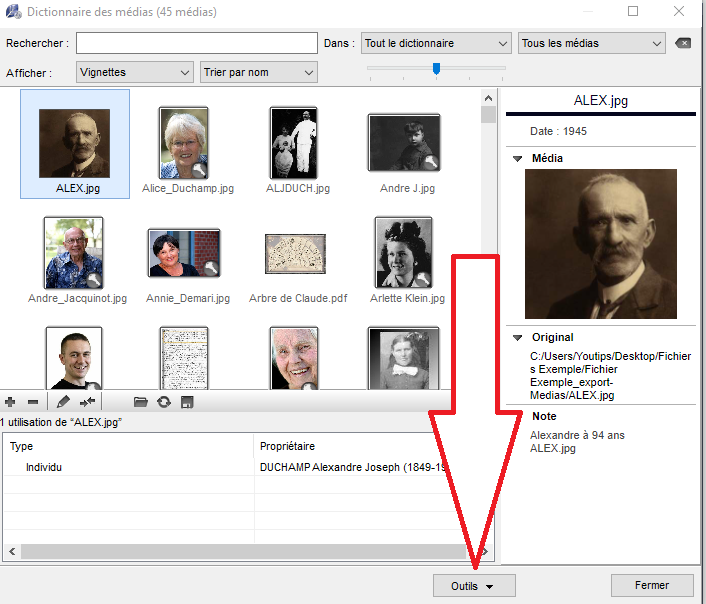The width and height of the screenshot is (706, 604).
Task: Expand the Vignettes display dropdown
Action: pos(134,73)
